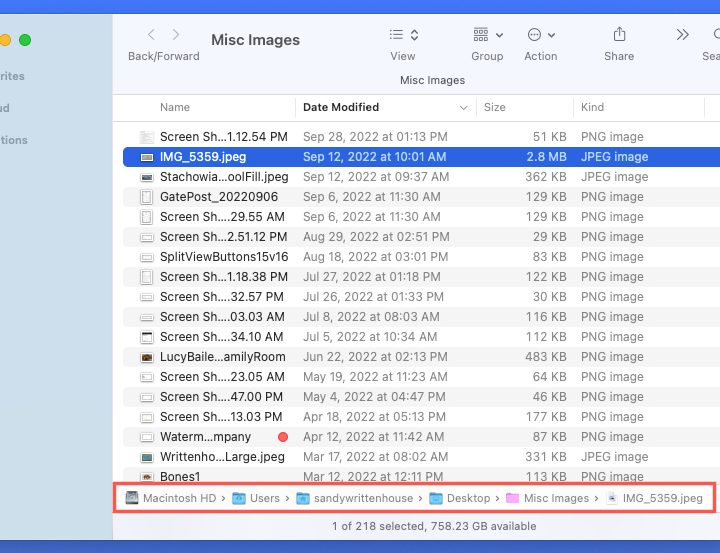Click the SplitViewButtons15v16 file icon
Screen dimensions: 720x553
coord(147,257)
